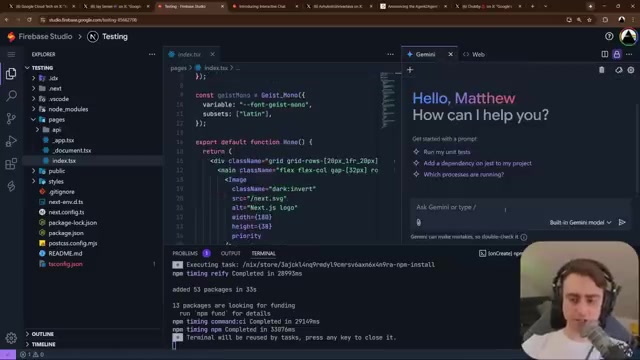Open right panel more actions ellipsis
This screenshot has width=640, height=360.
click(x=629, y=54)
